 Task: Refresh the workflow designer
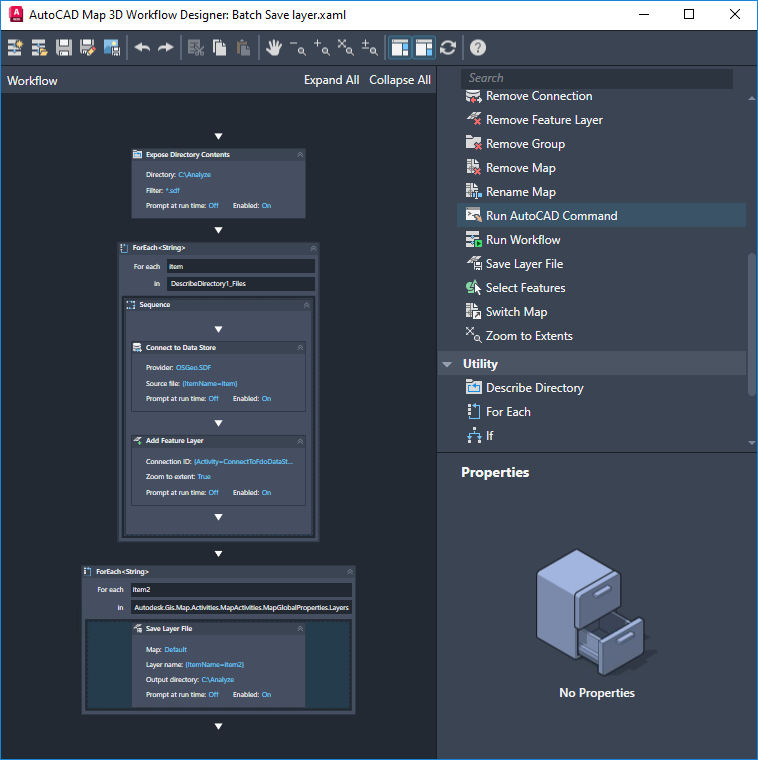click(x=448, y=48)
